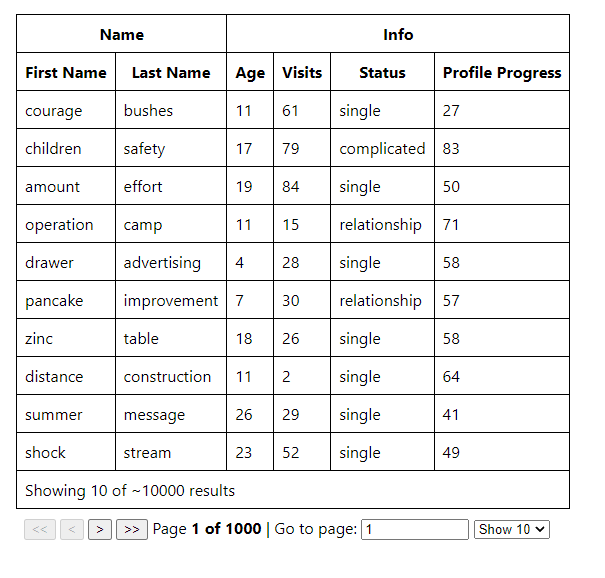Select the Info group header
Viewport: 605px width, 578px height.
coord(398,34)
